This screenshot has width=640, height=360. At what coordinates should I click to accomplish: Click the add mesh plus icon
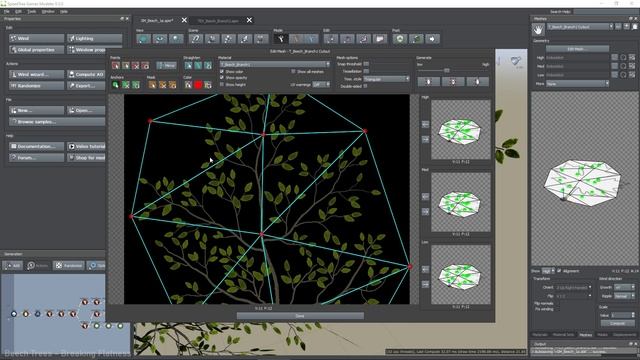pos(627,27)
